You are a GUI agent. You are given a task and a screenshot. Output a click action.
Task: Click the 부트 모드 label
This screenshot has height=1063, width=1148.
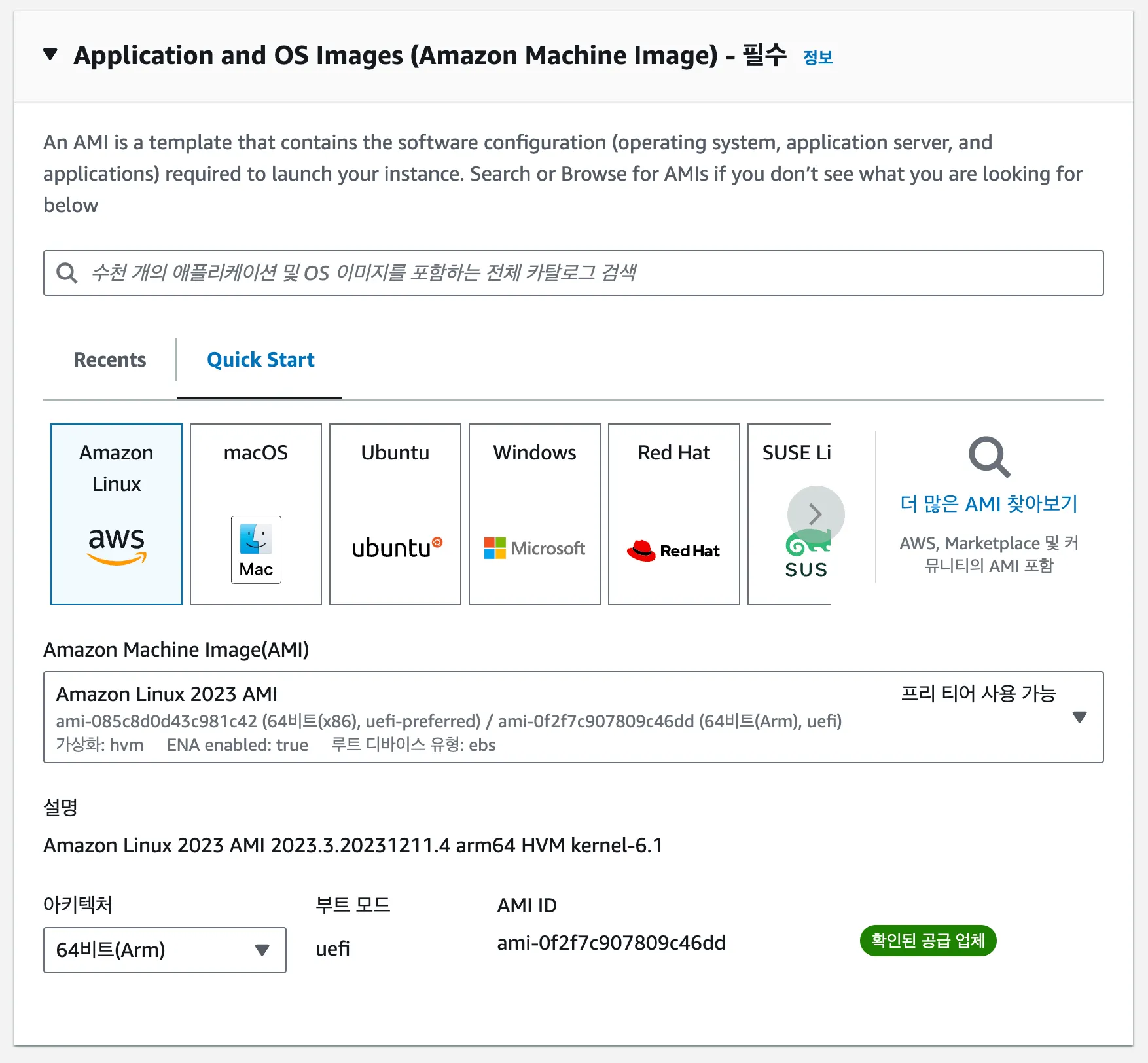353,905
